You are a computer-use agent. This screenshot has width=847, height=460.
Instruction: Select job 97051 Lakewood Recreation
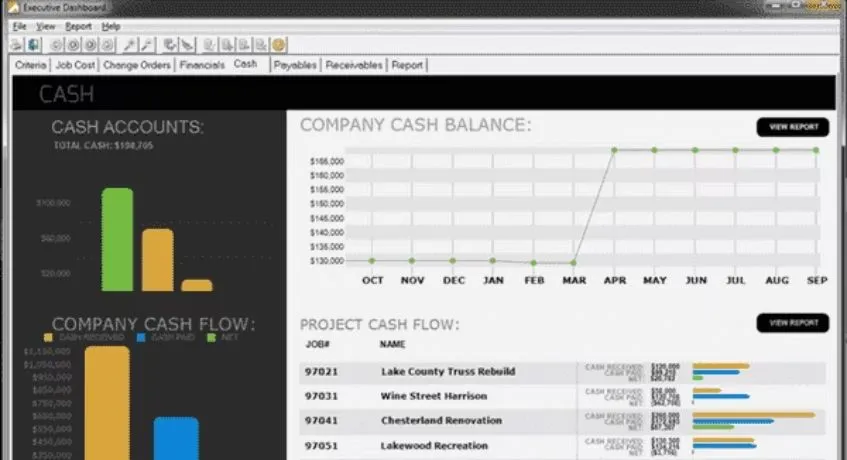(x=562, y=446)
